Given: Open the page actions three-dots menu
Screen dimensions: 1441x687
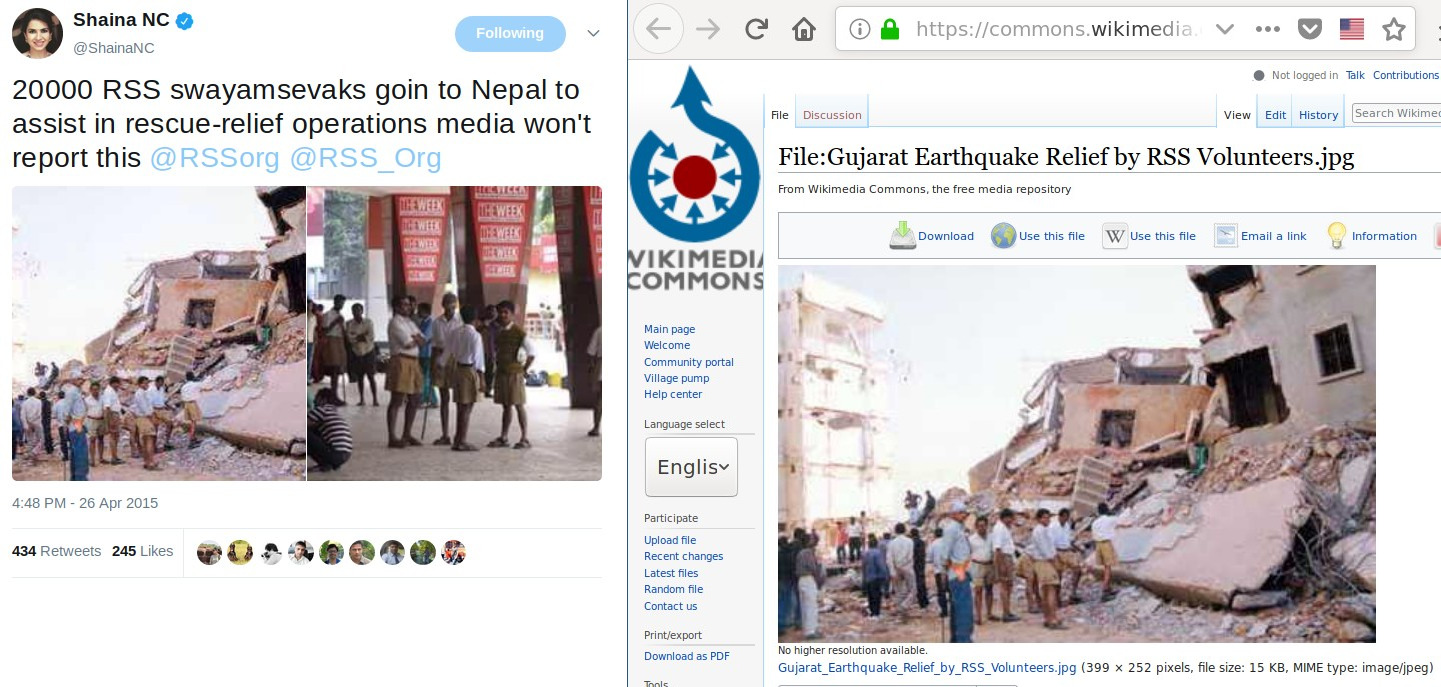Looking at the screenshot, I should click(x=1267, y=29).
